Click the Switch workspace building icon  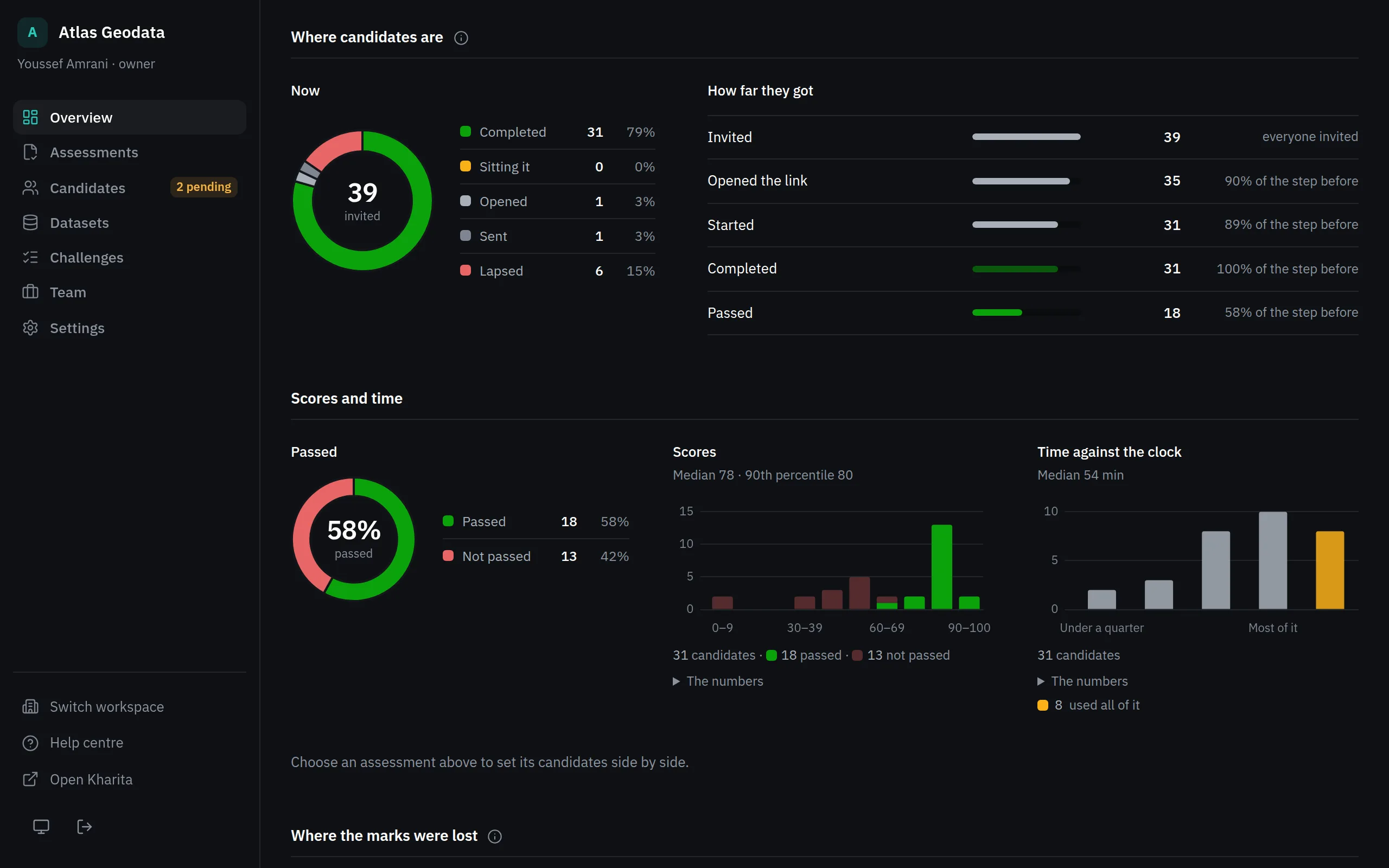pos(30,707)
